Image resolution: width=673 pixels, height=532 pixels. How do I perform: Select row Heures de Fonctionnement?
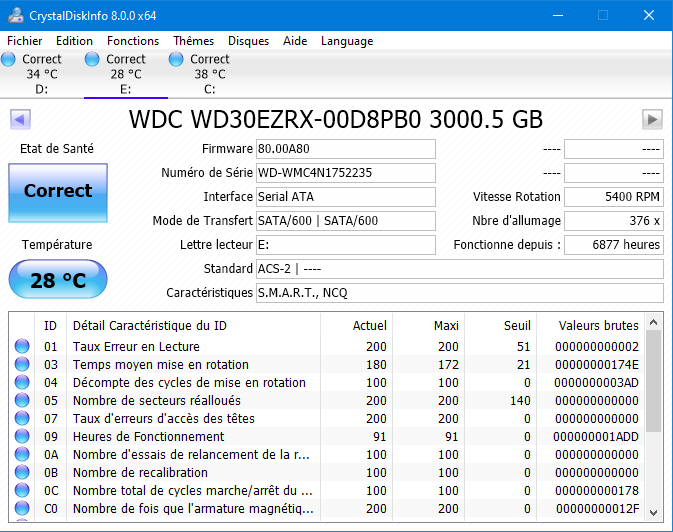click(327, 436)
